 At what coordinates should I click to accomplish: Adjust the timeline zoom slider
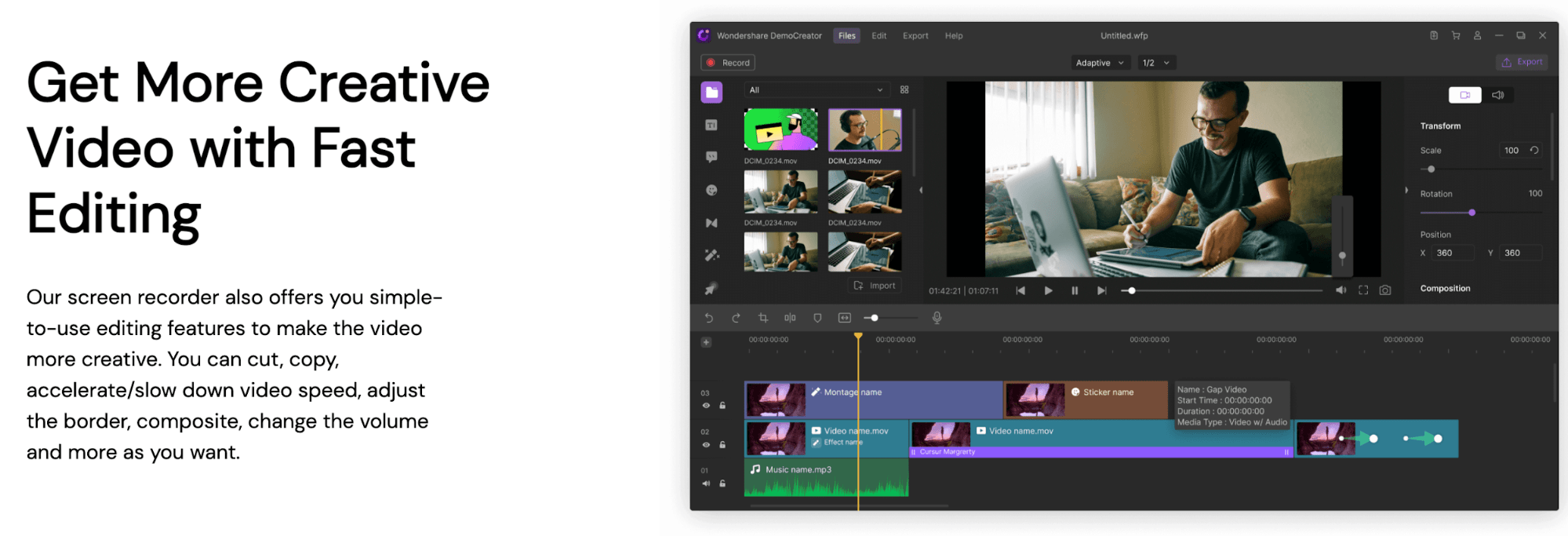pyautogui.click(x=890, y=318)
